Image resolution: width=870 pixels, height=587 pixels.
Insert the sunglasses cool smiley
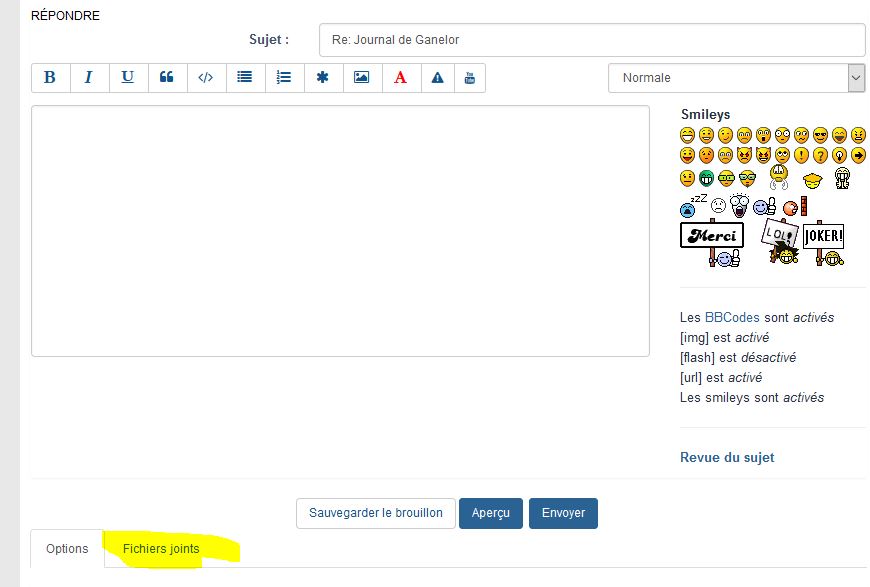click(x=821, y=135)
